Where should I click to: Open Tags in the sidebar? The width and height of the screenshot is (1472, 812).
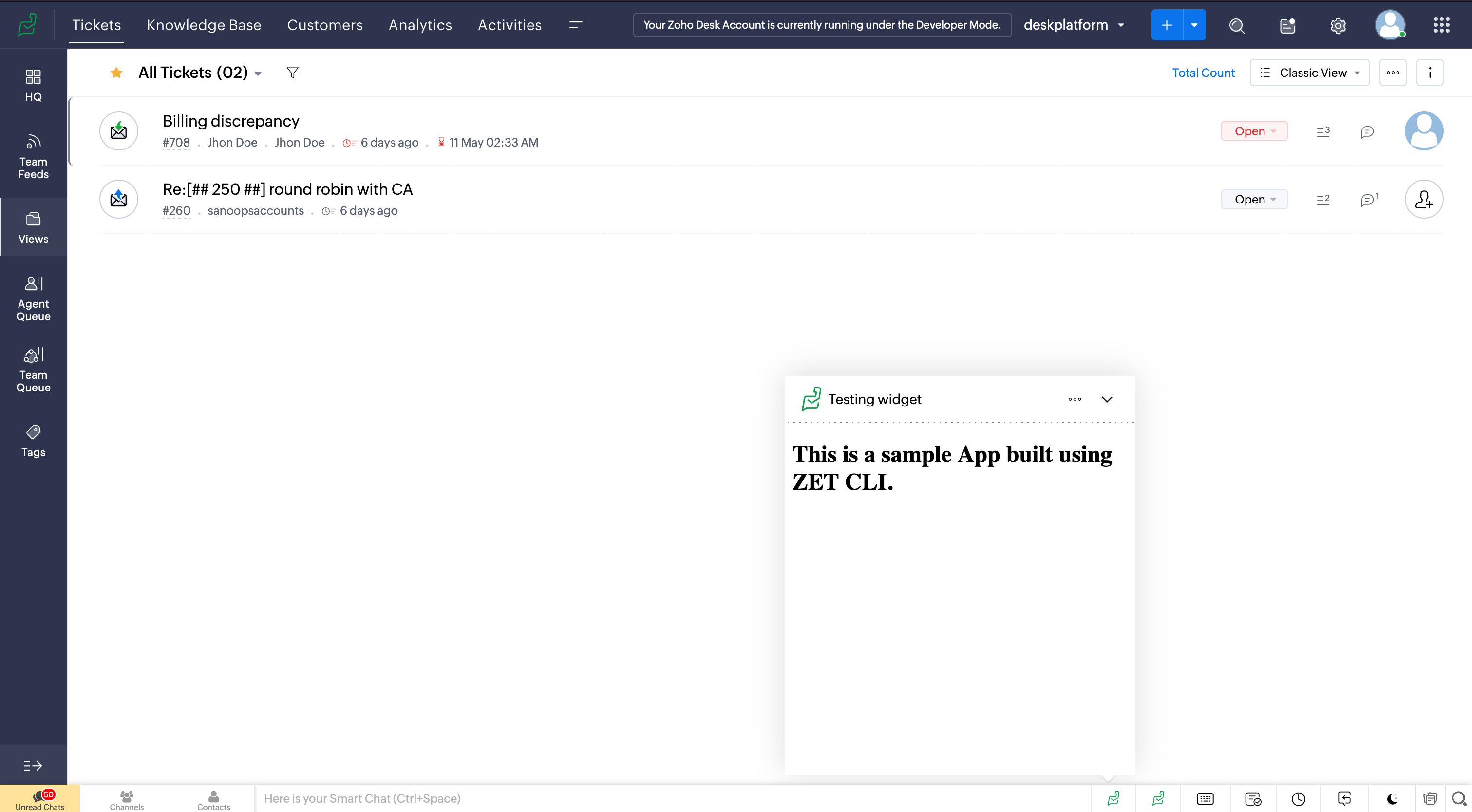tap(33, 441)
